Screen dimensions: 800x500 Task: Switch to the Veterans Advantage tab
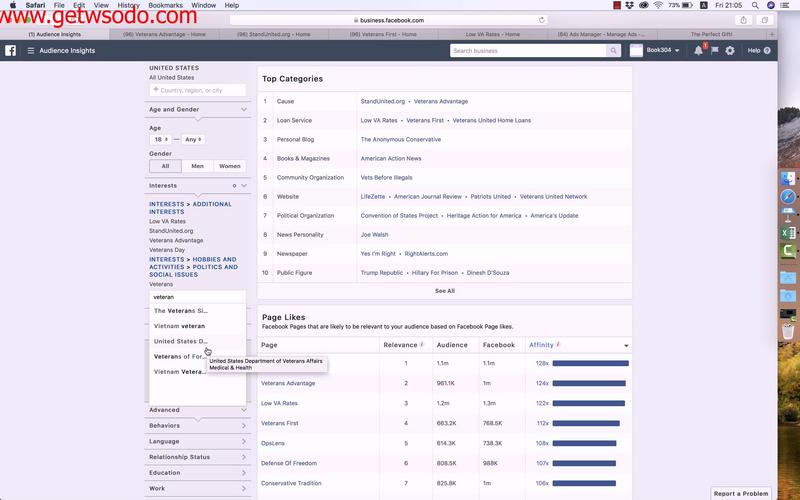[164, 34]
